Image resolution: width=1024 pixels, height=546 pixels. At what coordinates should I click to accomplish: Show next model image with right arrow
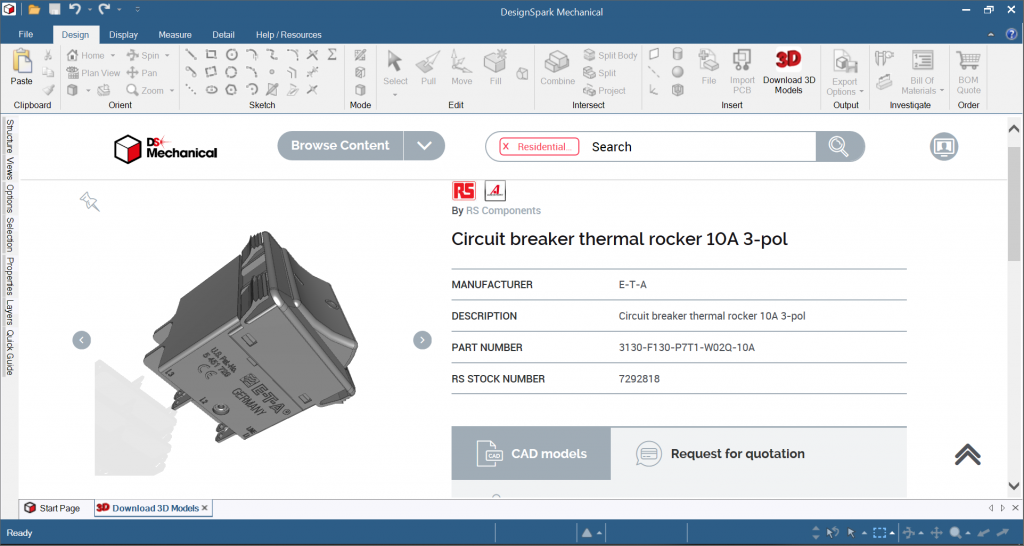tap(422, 340)
